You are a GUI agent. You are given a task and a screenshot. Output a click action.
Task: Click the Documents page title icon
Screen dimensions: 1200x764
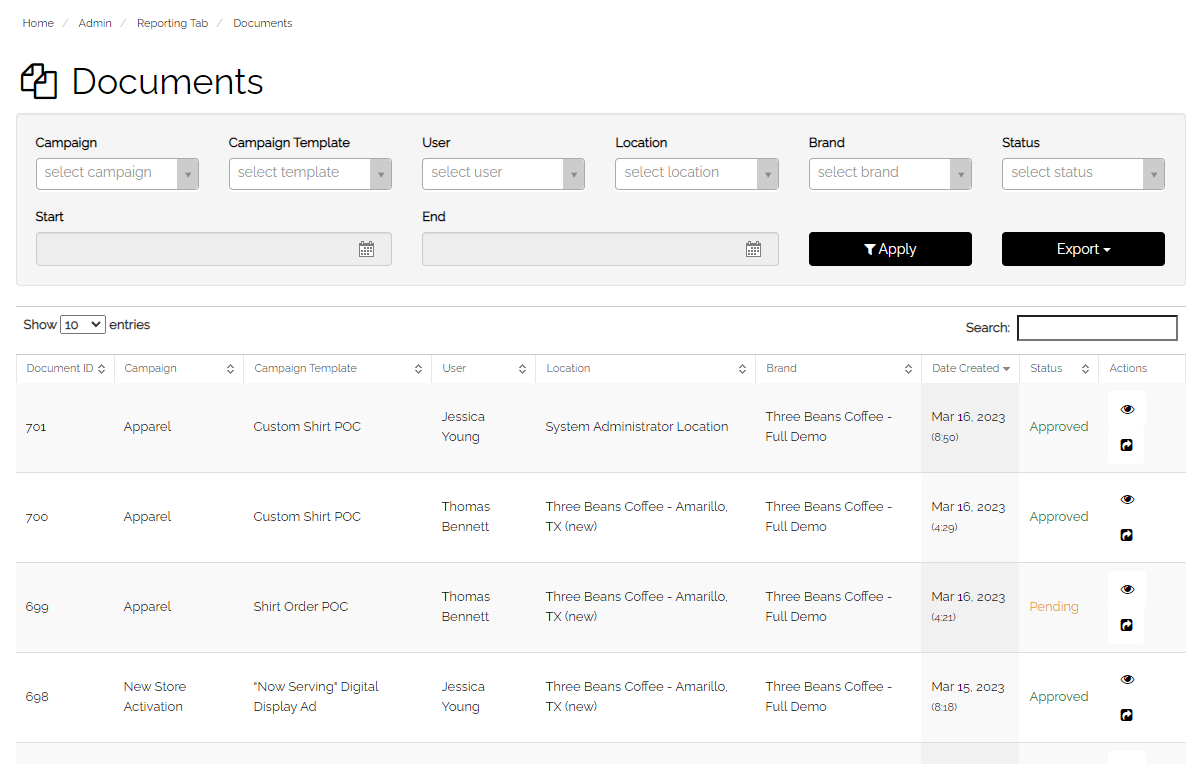[39, 81]
